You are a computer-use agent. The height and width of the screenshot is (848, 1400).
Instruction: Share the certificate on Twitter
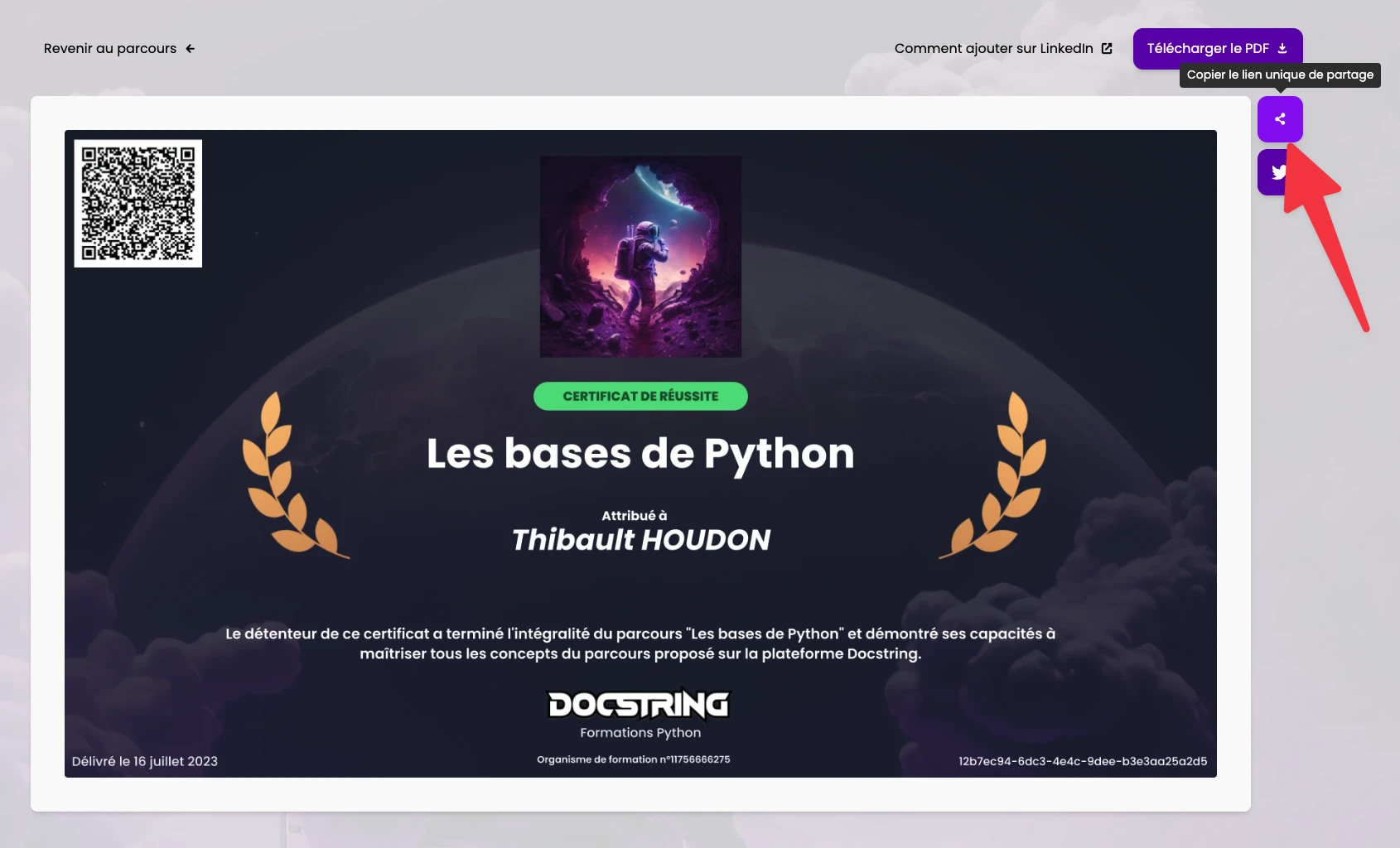pos(1280,172)
